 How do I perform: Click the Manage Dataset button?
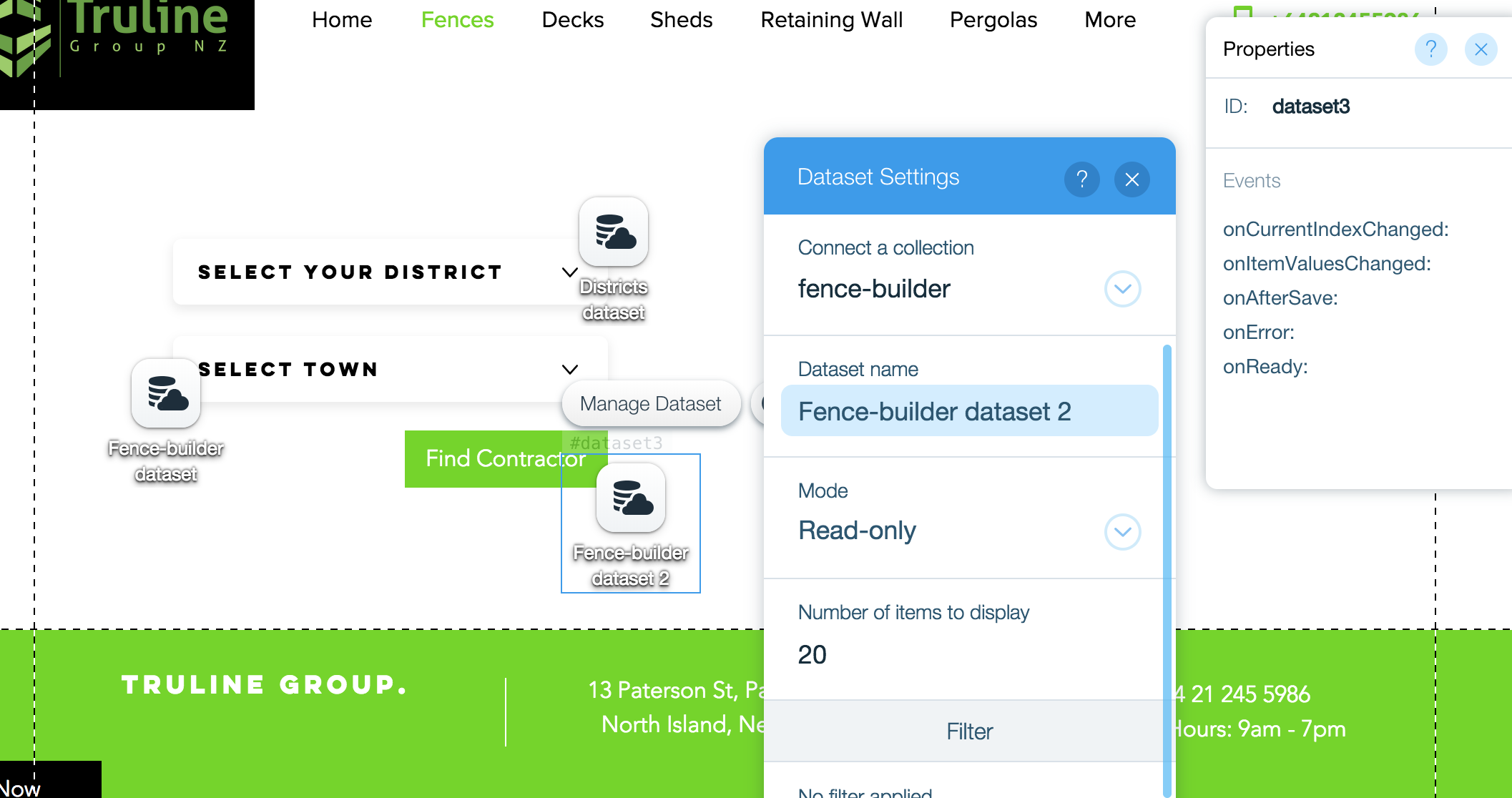(x=650, y=404)
